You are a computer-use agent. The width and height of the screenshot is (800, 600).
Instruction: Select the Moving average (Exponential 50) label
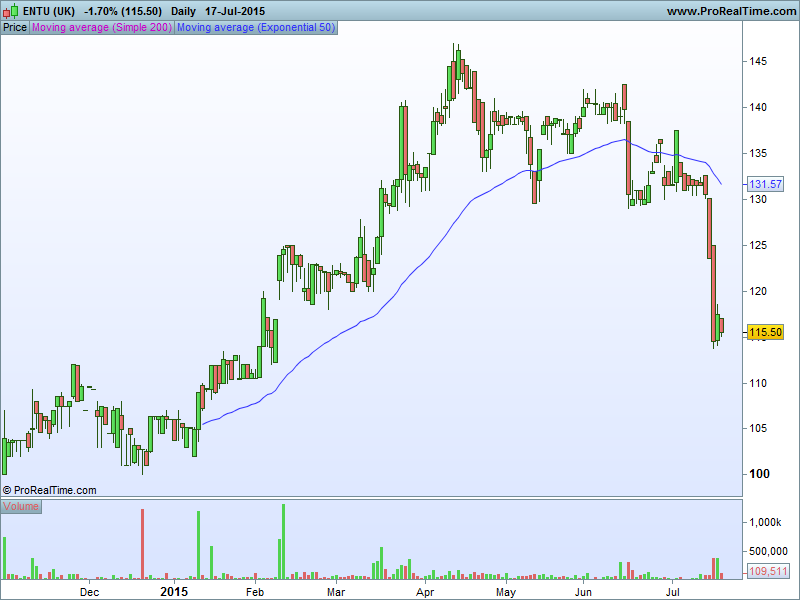[256, 27]
